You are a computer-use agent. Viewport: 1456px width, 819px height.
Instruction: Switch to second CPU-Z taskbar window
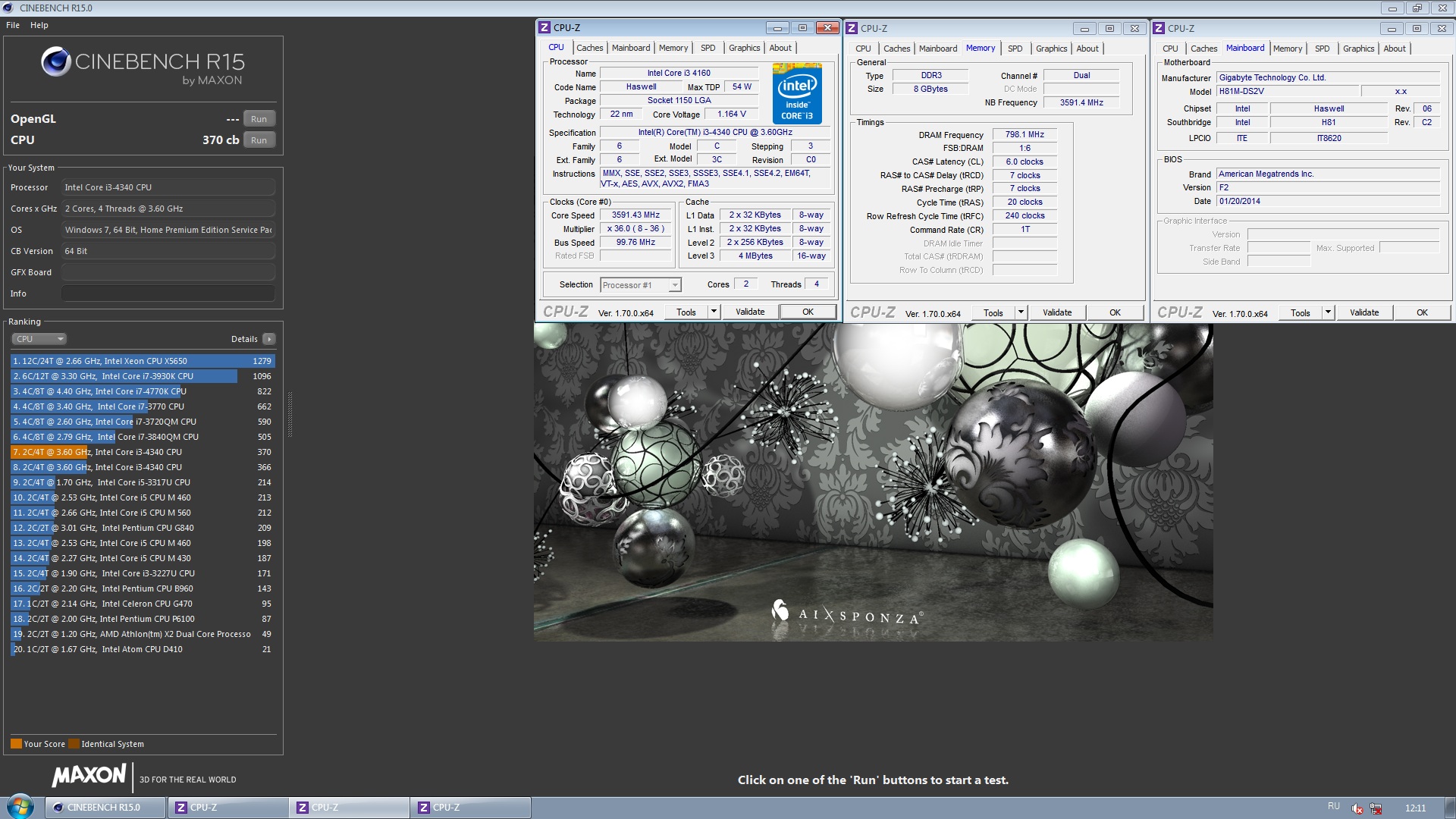(x=349, y=808)
